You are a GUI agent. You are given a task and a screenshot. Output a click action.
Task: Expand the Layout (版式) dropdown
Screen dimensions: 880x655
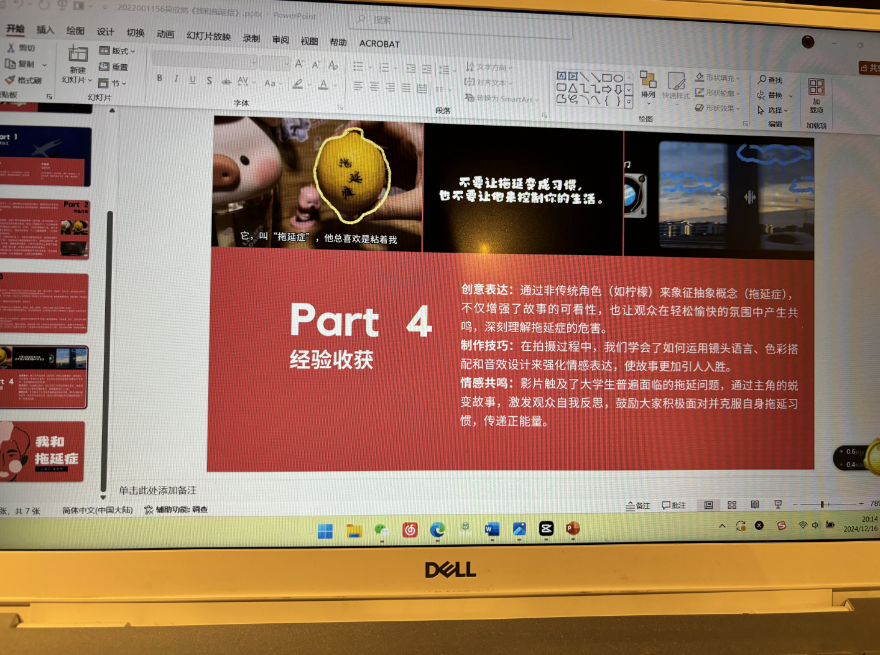coord(118,51)
